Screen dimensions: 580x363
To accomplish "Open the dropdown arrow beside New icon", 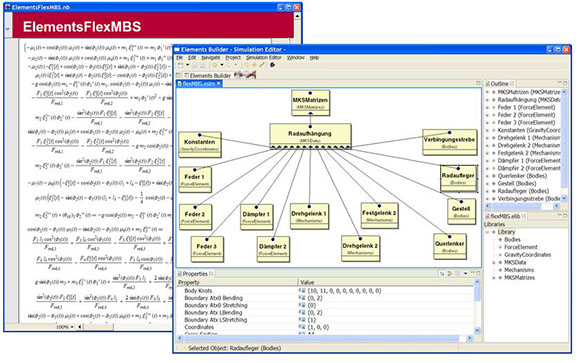I will pos(188,65).
